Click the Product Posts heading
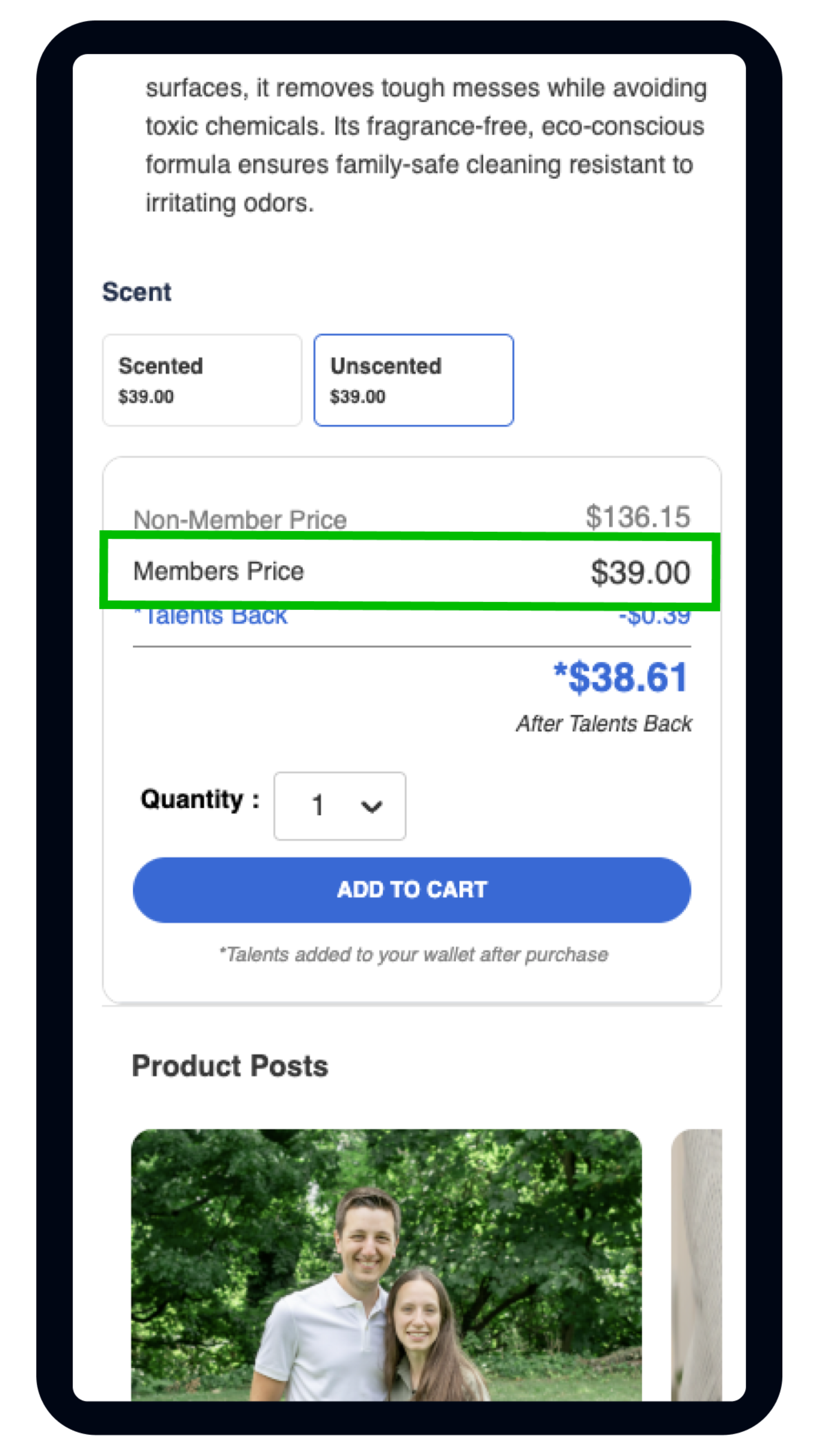Screen dimensions: 819x1456 pyautogui.click(x=230, y=1066)
